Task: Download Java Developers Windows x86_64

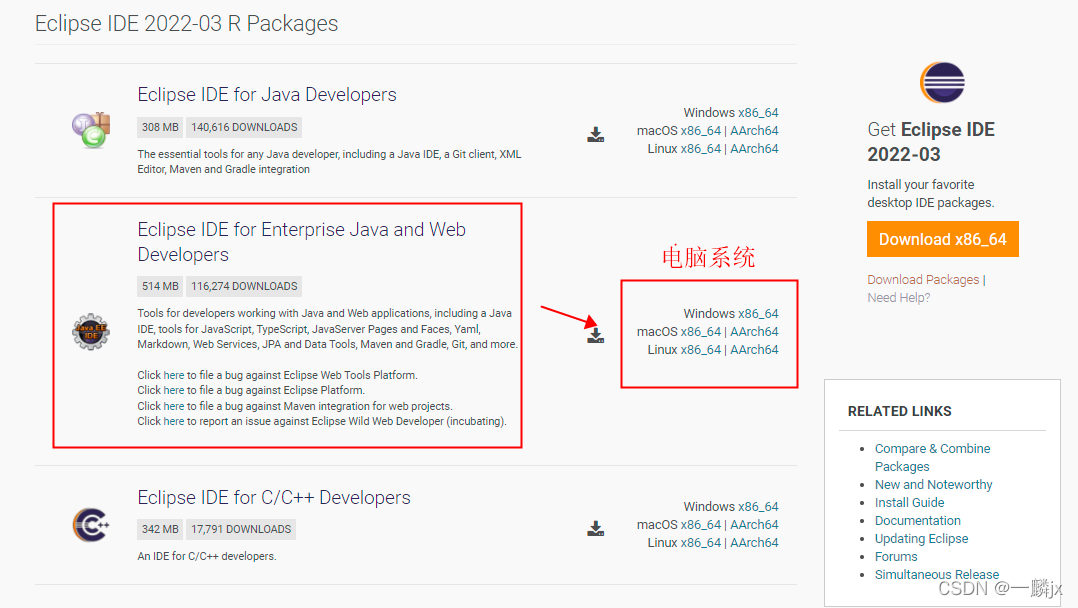Action: point(758,113)
